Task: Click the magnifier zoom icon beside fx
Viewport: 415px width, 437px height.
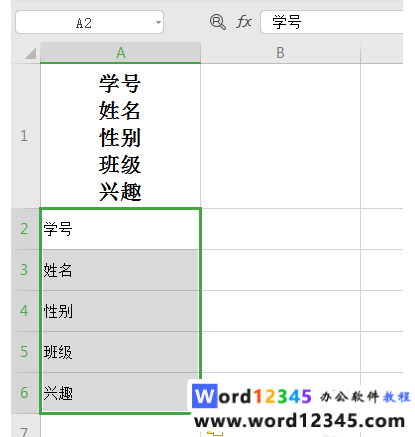Action: pos(218,22)
